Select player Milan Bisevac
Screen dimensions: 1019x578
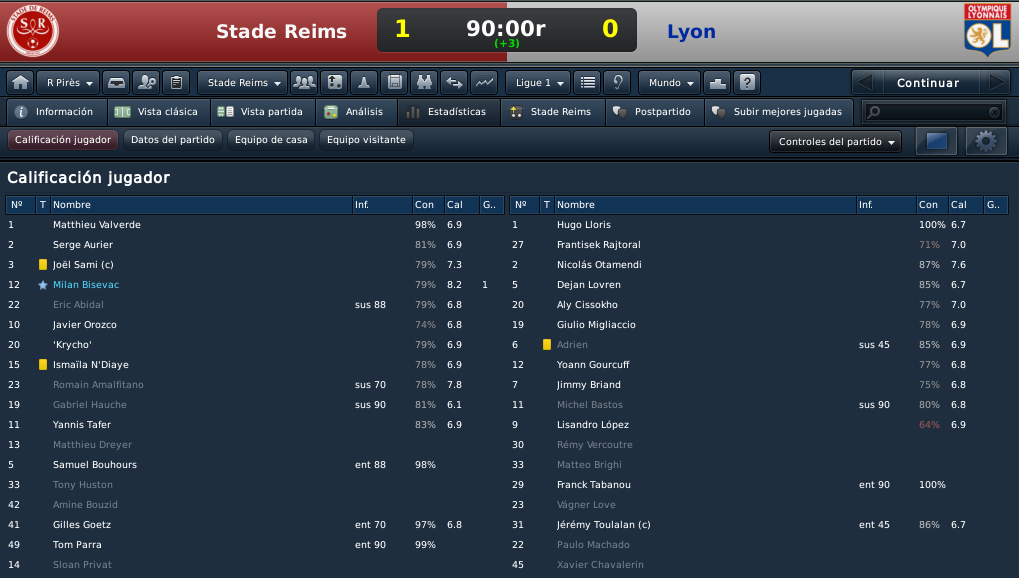(86, 285)
